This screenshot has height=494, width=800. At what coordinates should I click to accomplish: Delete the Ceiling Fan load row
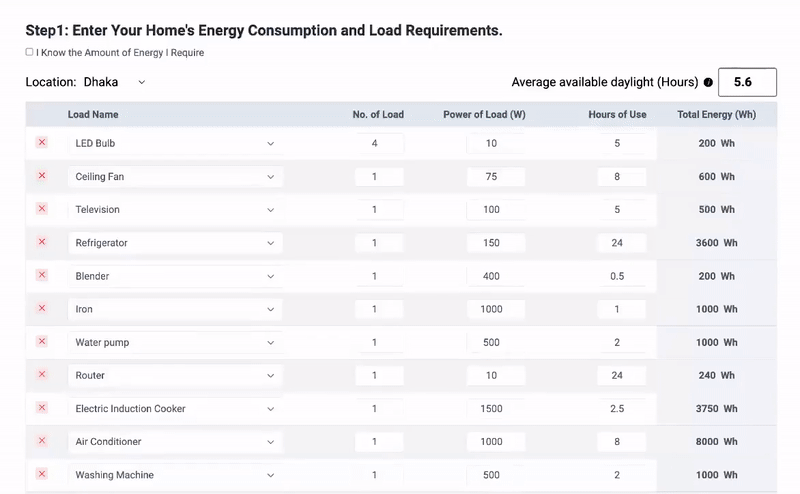(42, 176)
